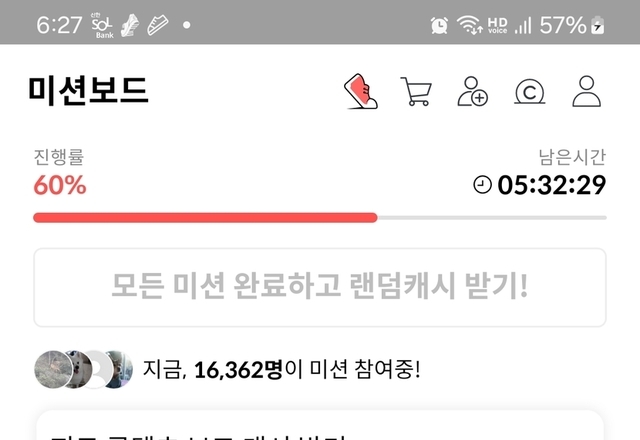640x440 pixels.
Task: Tap the battery icon in status bar
Action: tap(598, 25)
